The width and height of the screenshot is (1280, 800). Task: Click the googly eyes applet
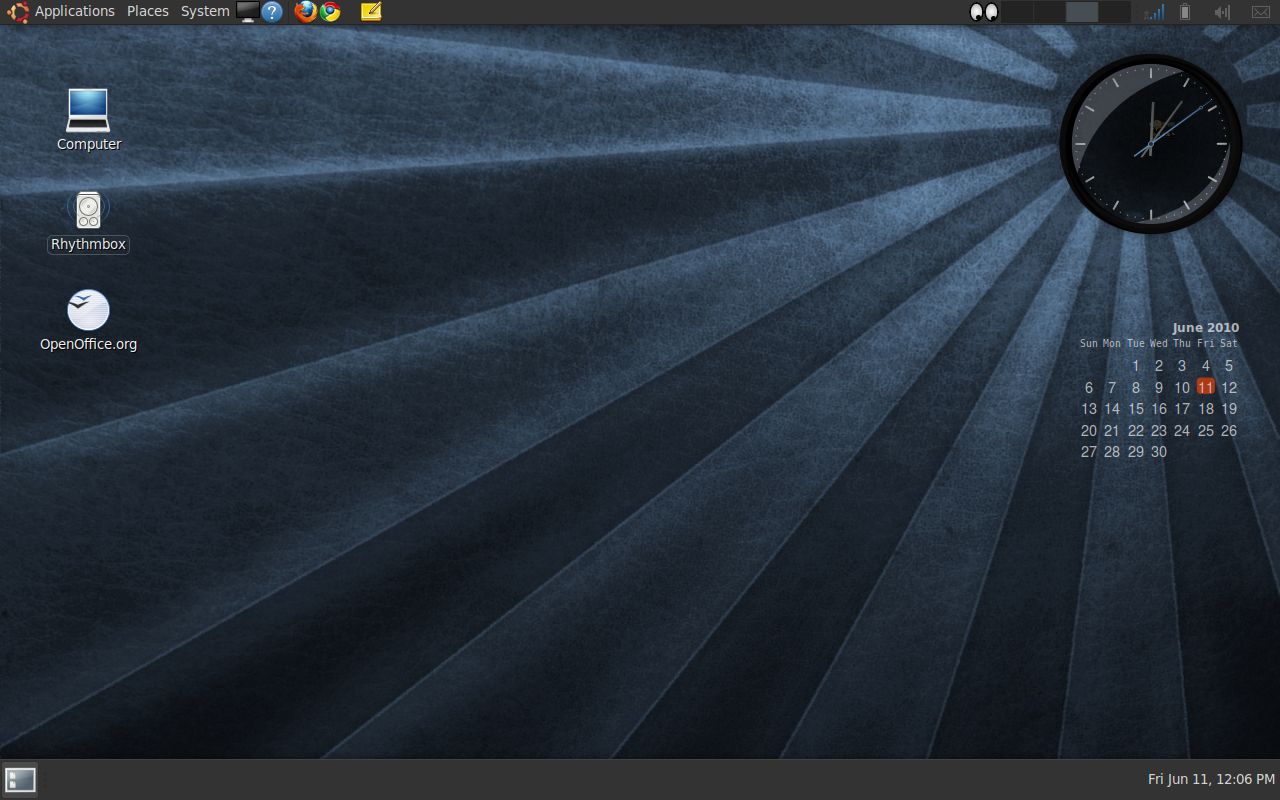(984, 12)
